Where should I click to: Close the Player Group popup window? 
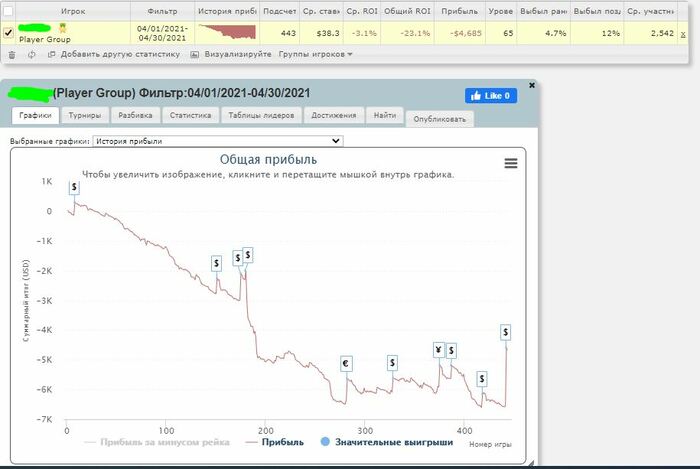point(532,85)
